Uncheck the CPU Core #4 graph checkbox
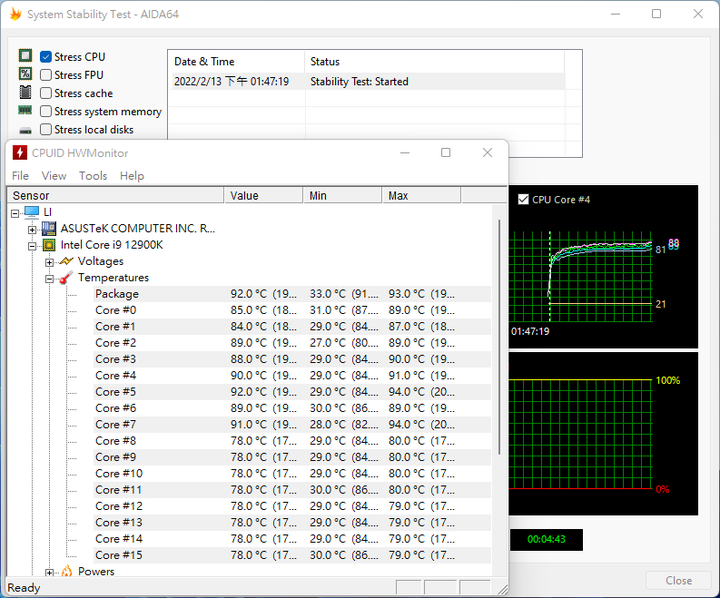Image resolution: width=720 pixels, height=598 pixels. click(x=523, y=199)
